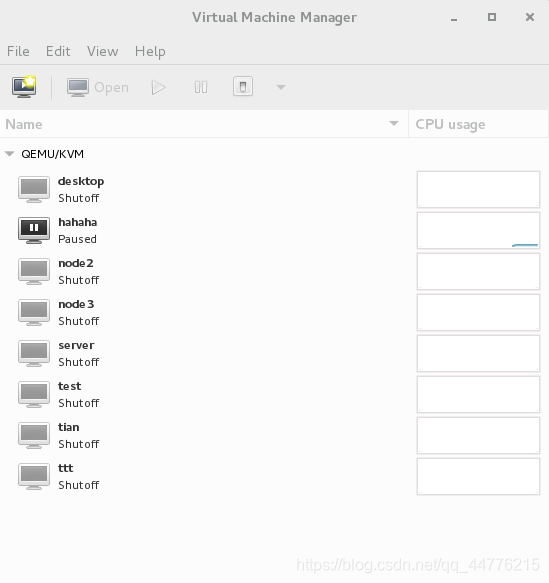549x583 pixels.
Task: Click the Run (play) toolbar icon
Action: pyautogui.click(x=159, y=87)
